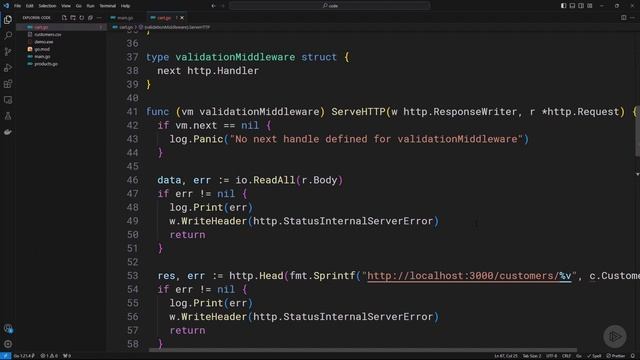
Task: Open products.go in the Explorer
Action: (61, 64)
